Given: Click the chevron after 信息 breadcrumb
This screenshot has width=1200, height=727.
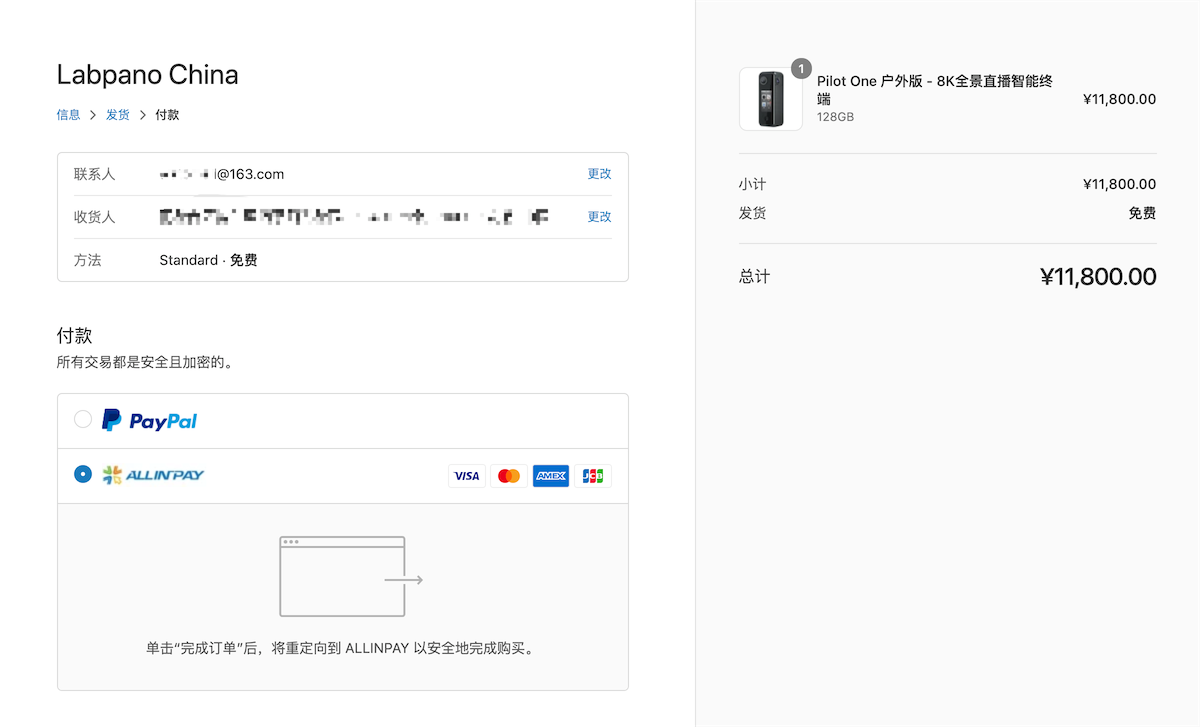Looking at the screenshot, I should point(93,115).
